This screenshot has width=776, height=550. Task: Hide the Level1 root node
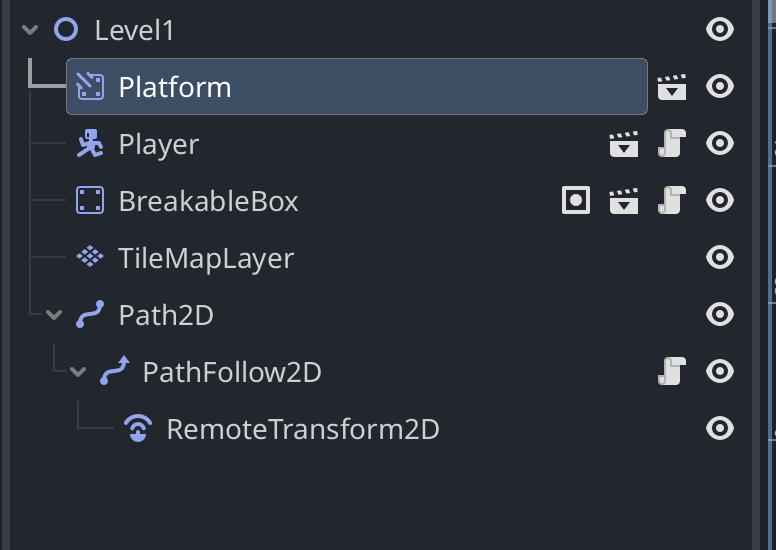point(720,30)
